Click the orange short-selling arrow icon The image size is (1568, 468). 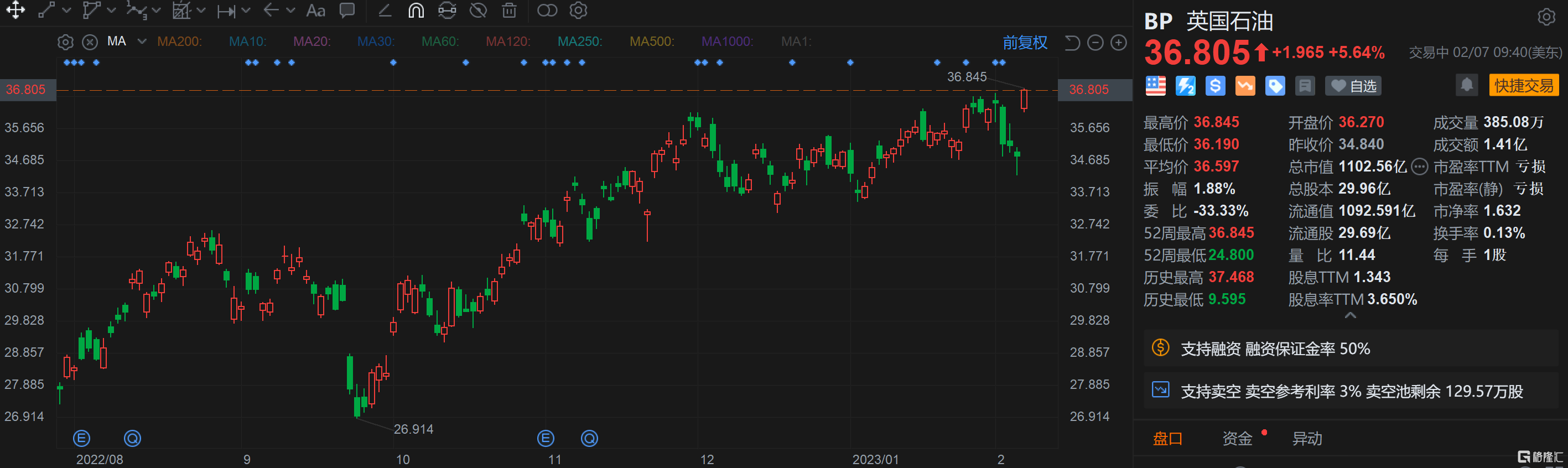coord(1245,86)
